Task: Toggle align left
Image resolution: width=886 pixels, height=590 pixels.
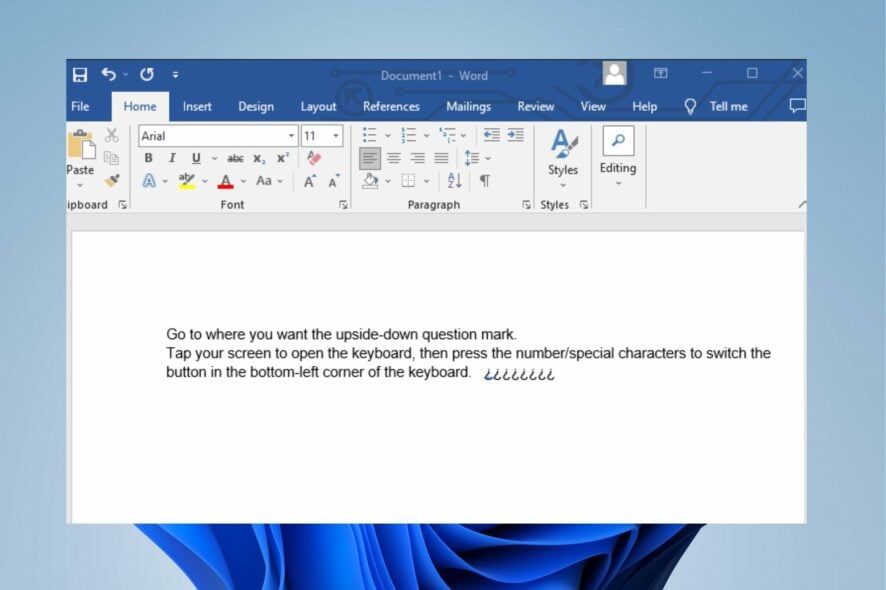Action: pyautogui.click(x=370, y=158)
